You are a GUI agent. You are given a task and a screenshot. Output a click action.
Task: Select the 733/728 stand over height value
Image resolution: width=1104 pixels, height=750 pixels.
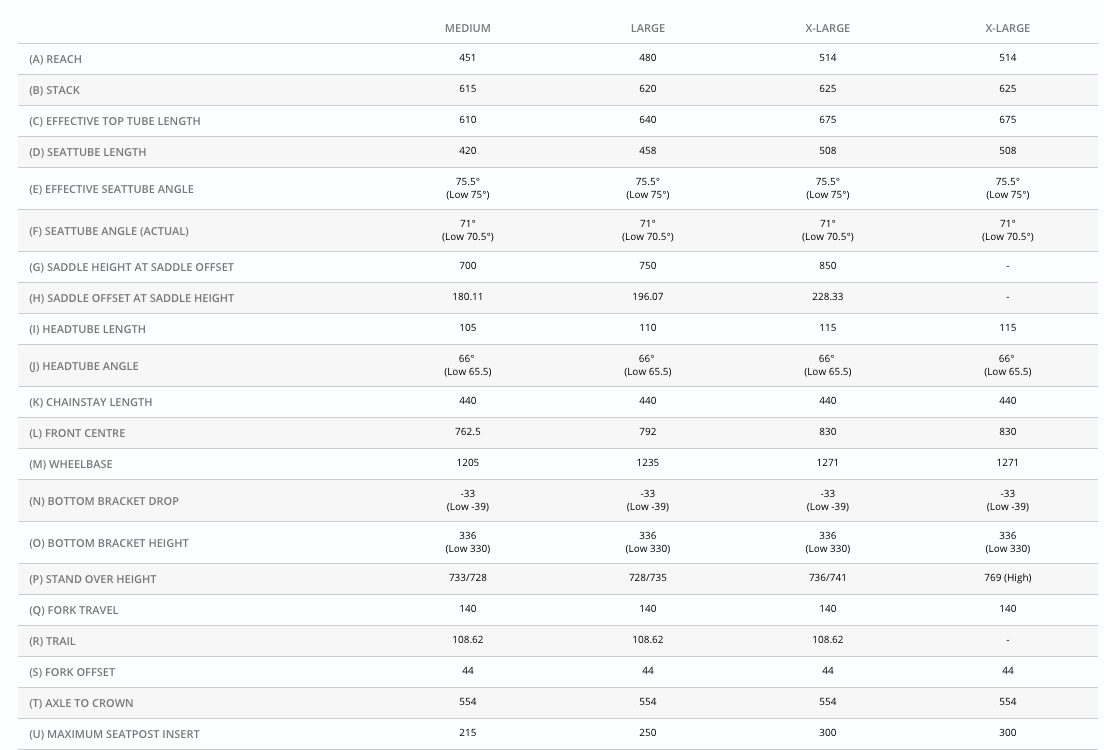[x=468, y=578]
